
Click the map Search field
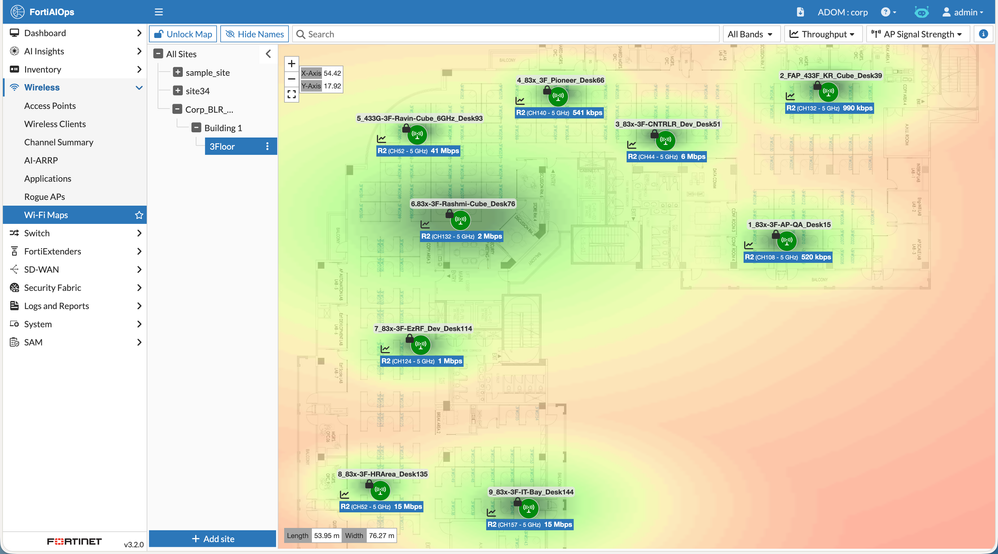coord(506,34)
